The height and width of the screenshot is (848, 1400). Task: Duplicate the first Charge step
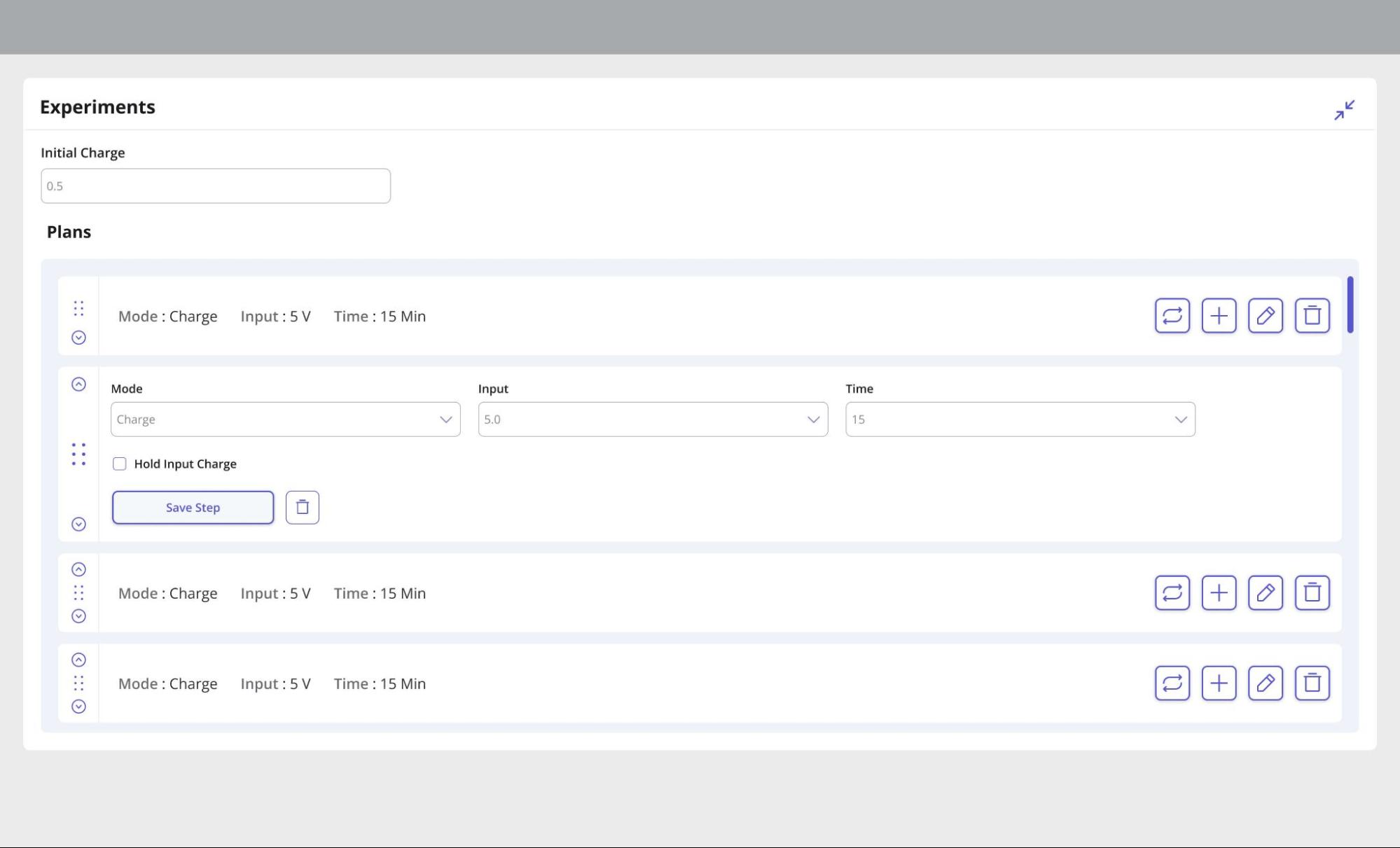point(1172,316)
